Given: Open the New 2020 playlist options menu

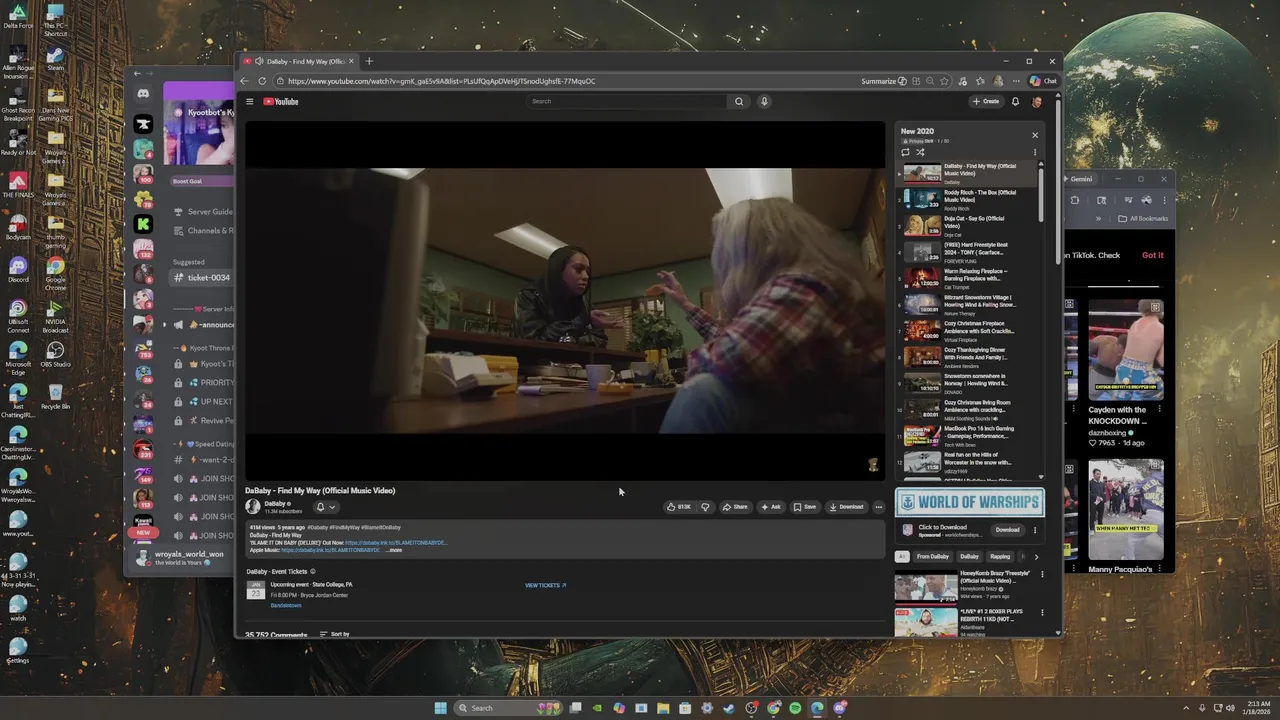Looking at the screenshot, I should click(x=1035, y=152).
